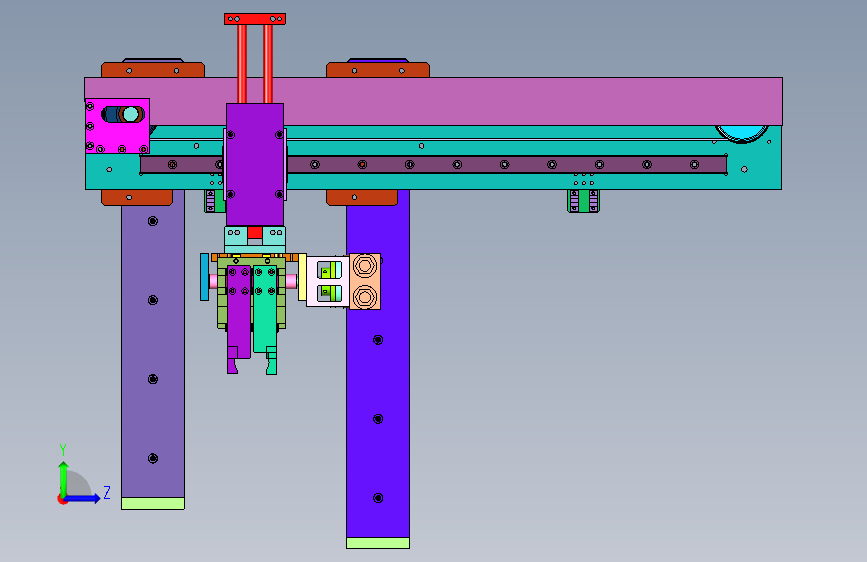Select the red top plate joining the rods
This screenshot has width=867, height=562.
coord(255,19)
